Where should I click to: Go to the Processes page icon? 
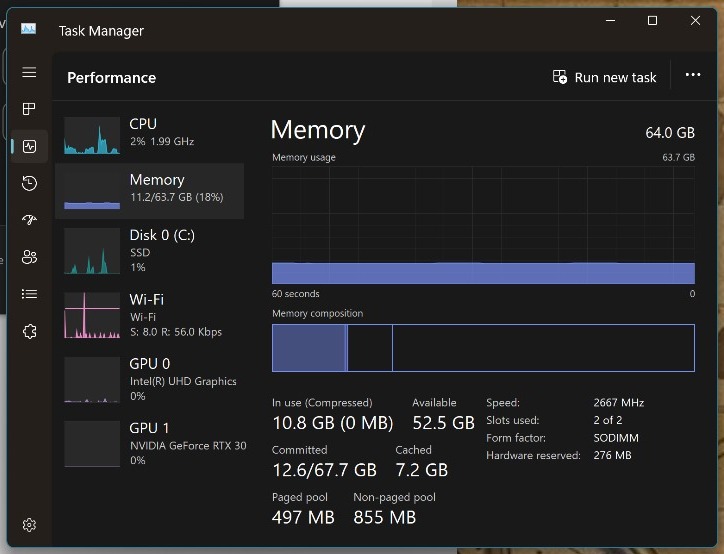(29, 109)
